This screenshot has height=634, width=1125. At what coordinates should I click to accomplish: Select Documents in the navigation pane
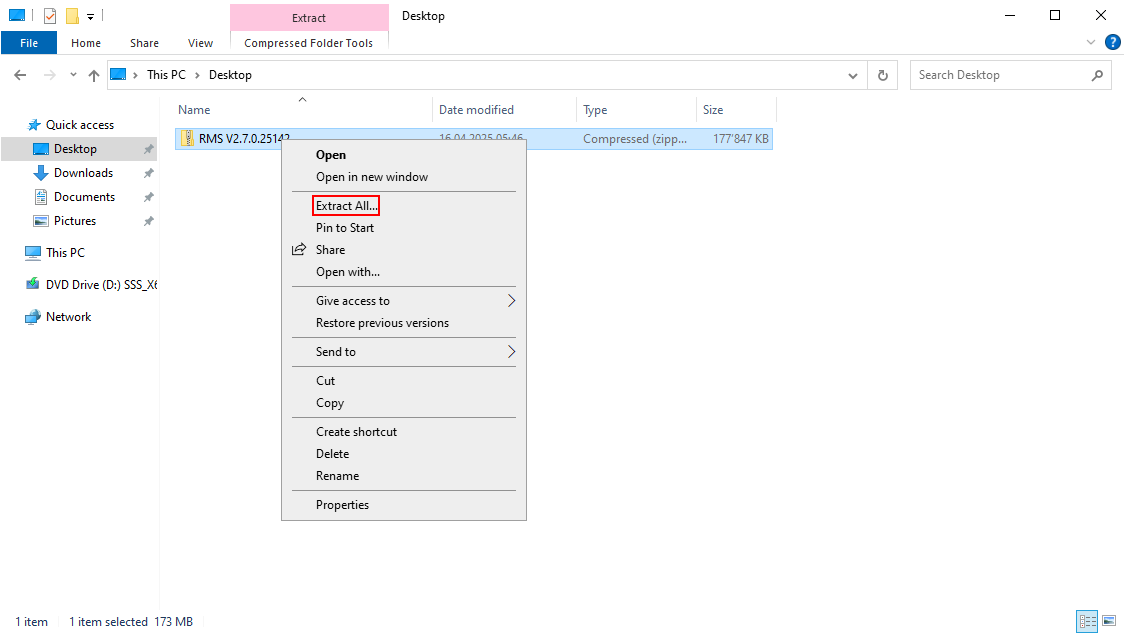point(84,197)
